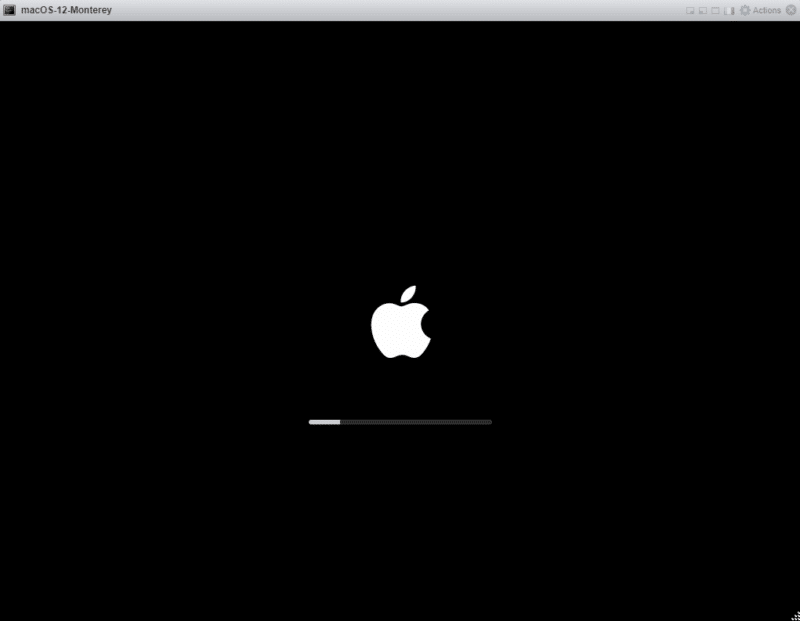Click the VM monitor icon before the window title
Viewport: 800px width, 621px height.
click(9, 9)
